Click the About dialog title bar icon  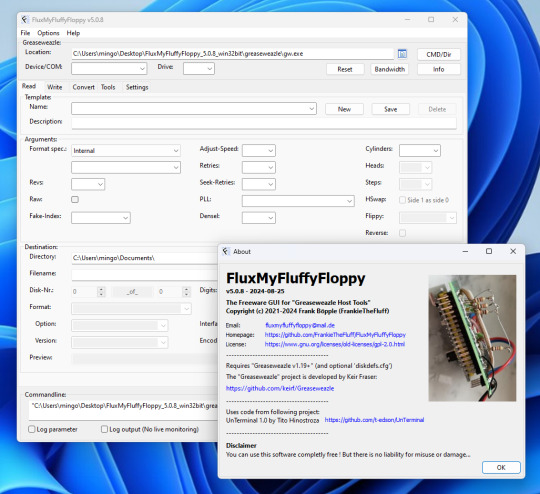(x=226, y=251)
